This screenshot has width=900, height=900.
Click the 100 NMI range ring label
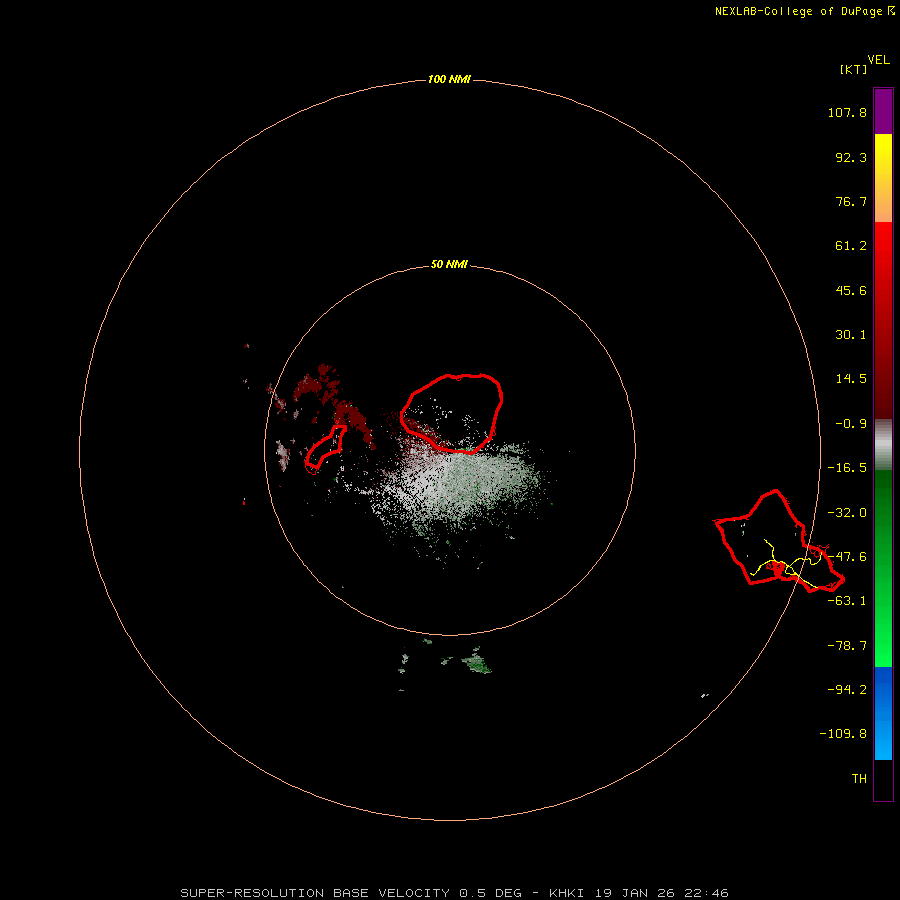[449, 79]
